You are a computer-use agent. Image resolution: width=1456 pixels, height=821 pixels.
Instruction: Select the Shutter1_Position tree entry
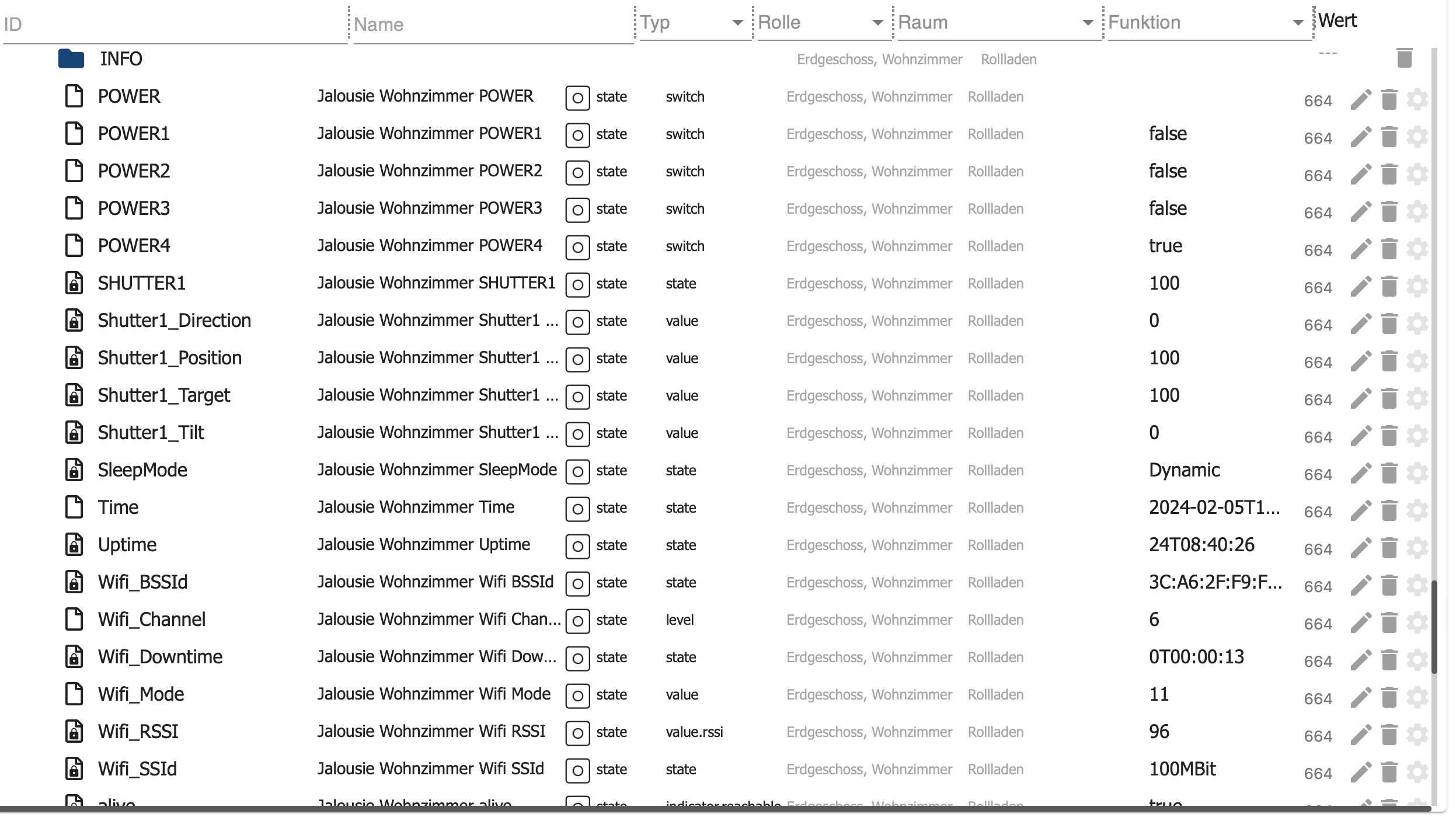pos(169,358)
